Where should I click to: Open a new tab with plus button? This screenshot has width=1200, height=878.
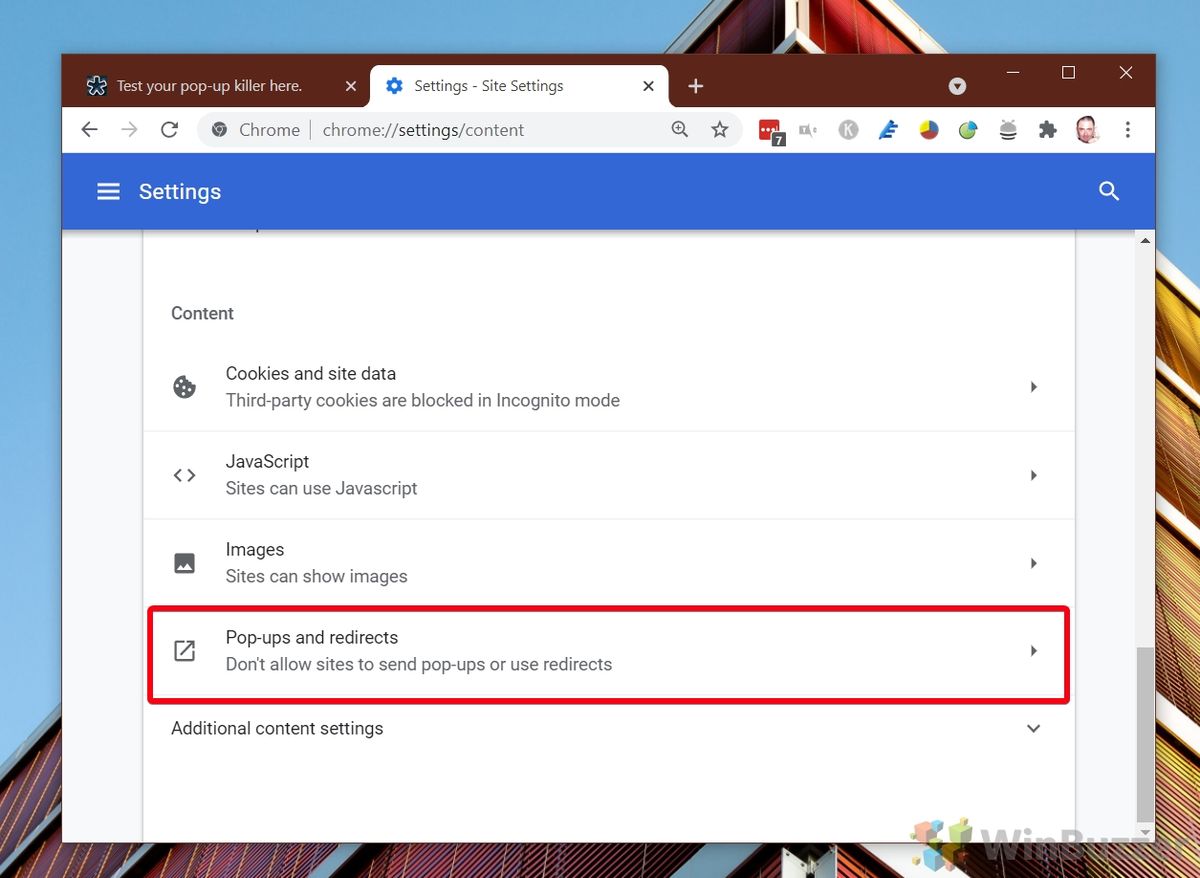696,86
